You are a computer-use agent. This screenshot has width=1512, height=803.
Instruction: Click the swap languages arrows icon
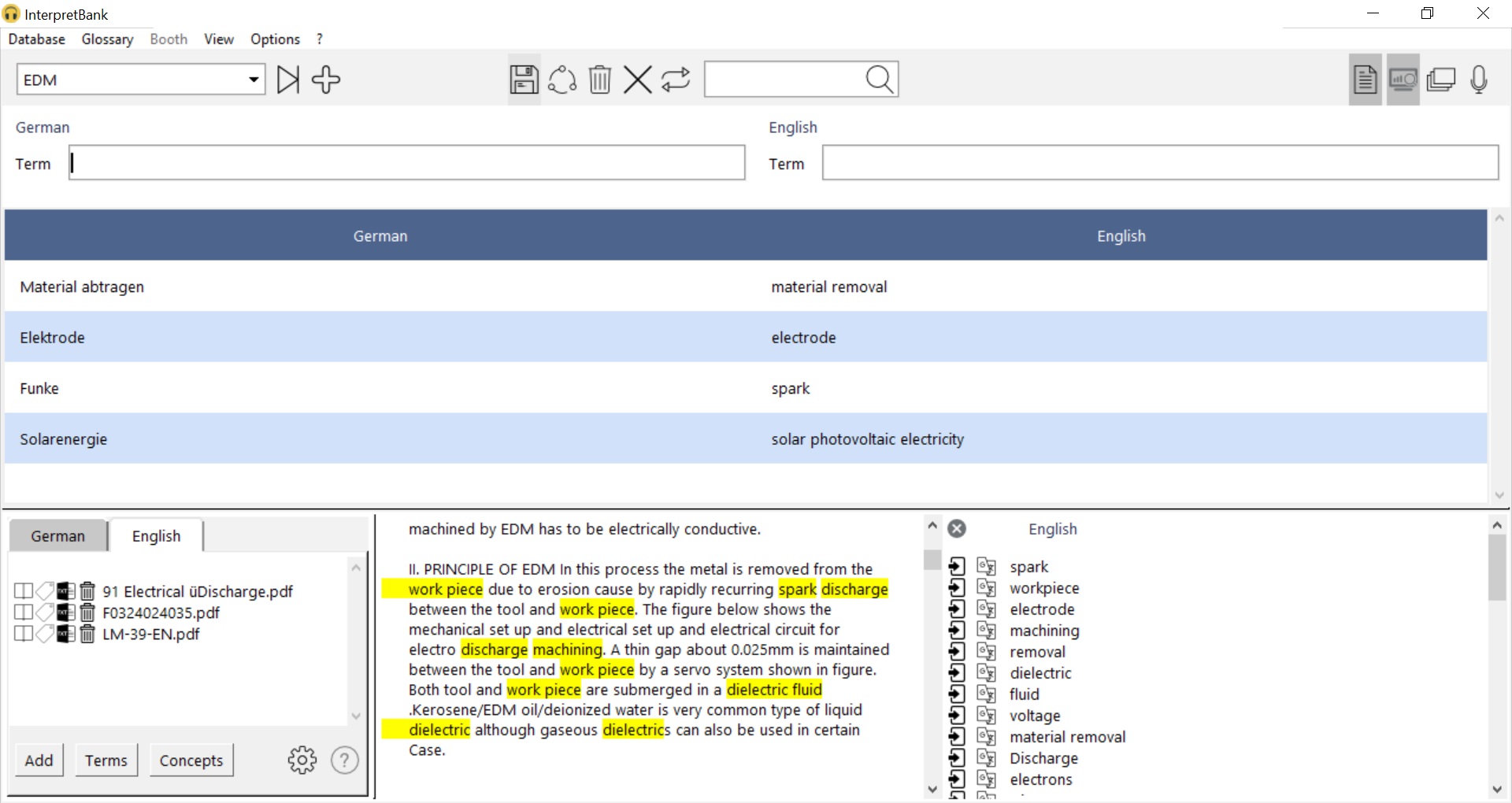coord(676,80)
